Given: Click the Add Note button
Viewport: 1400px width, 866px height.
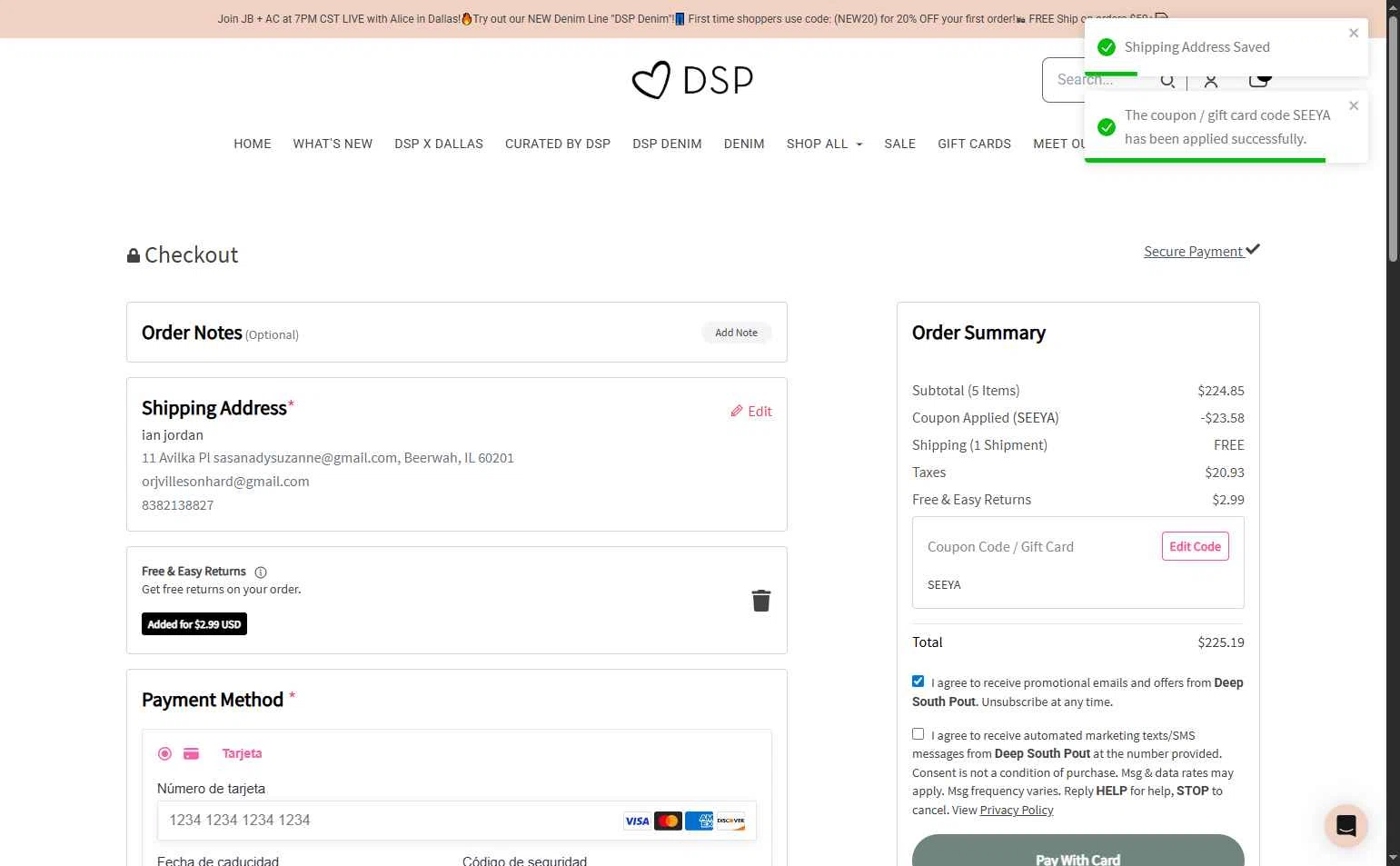Looking at the screenshot, I should click(736, 333).
